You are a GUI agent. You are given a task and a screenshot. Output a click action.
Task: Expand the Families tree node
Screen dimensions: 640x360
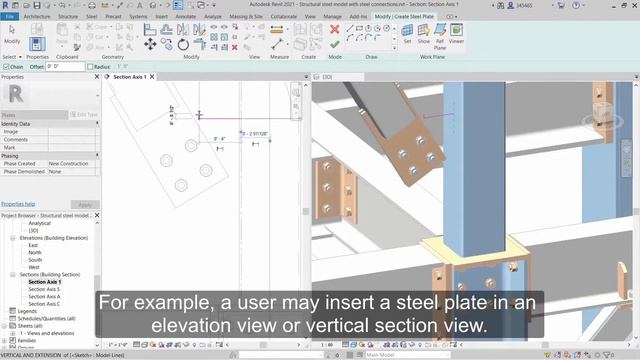[4, 340]
